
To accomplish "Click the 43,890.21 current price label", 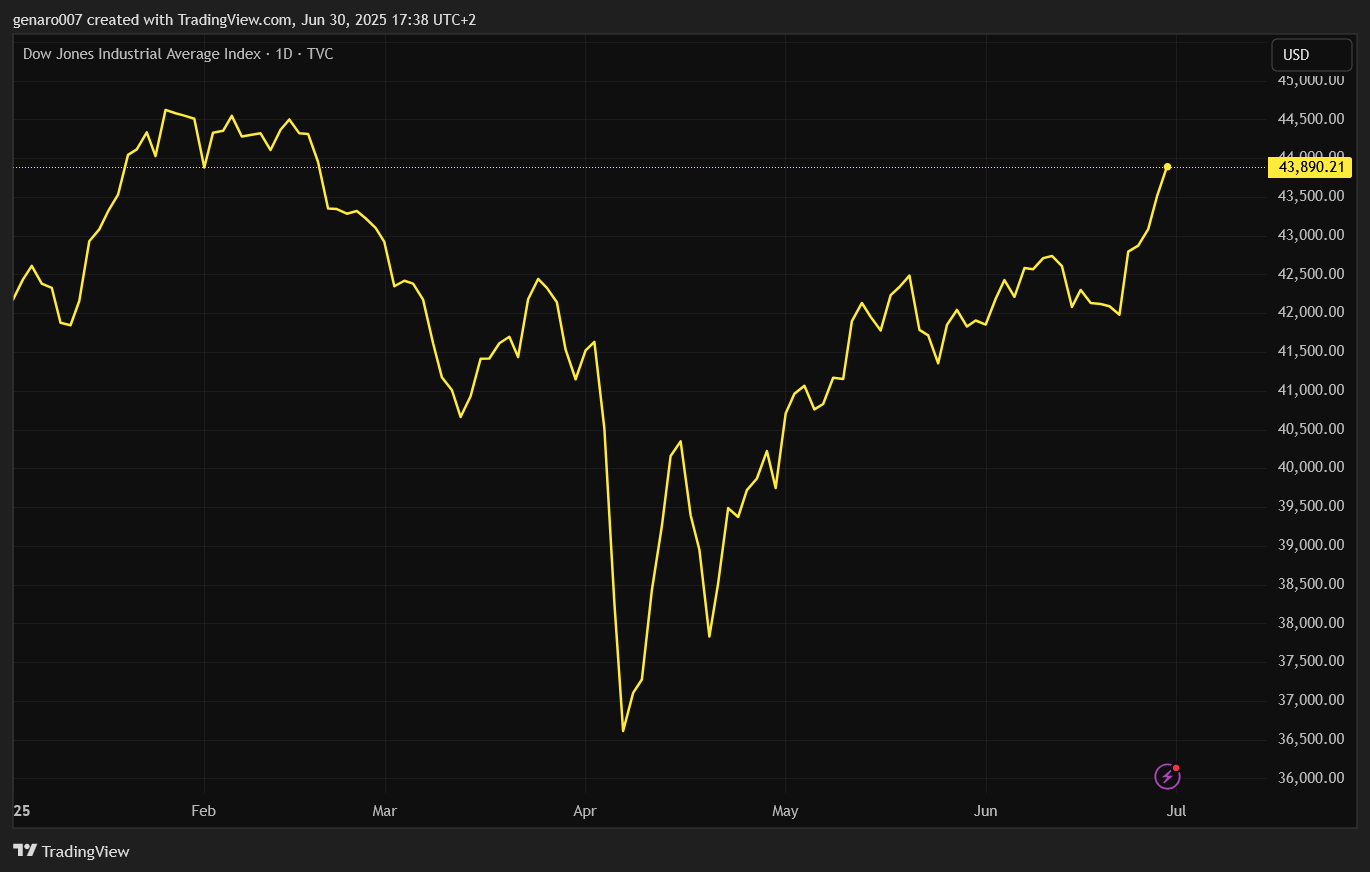I will (1310, 167).
